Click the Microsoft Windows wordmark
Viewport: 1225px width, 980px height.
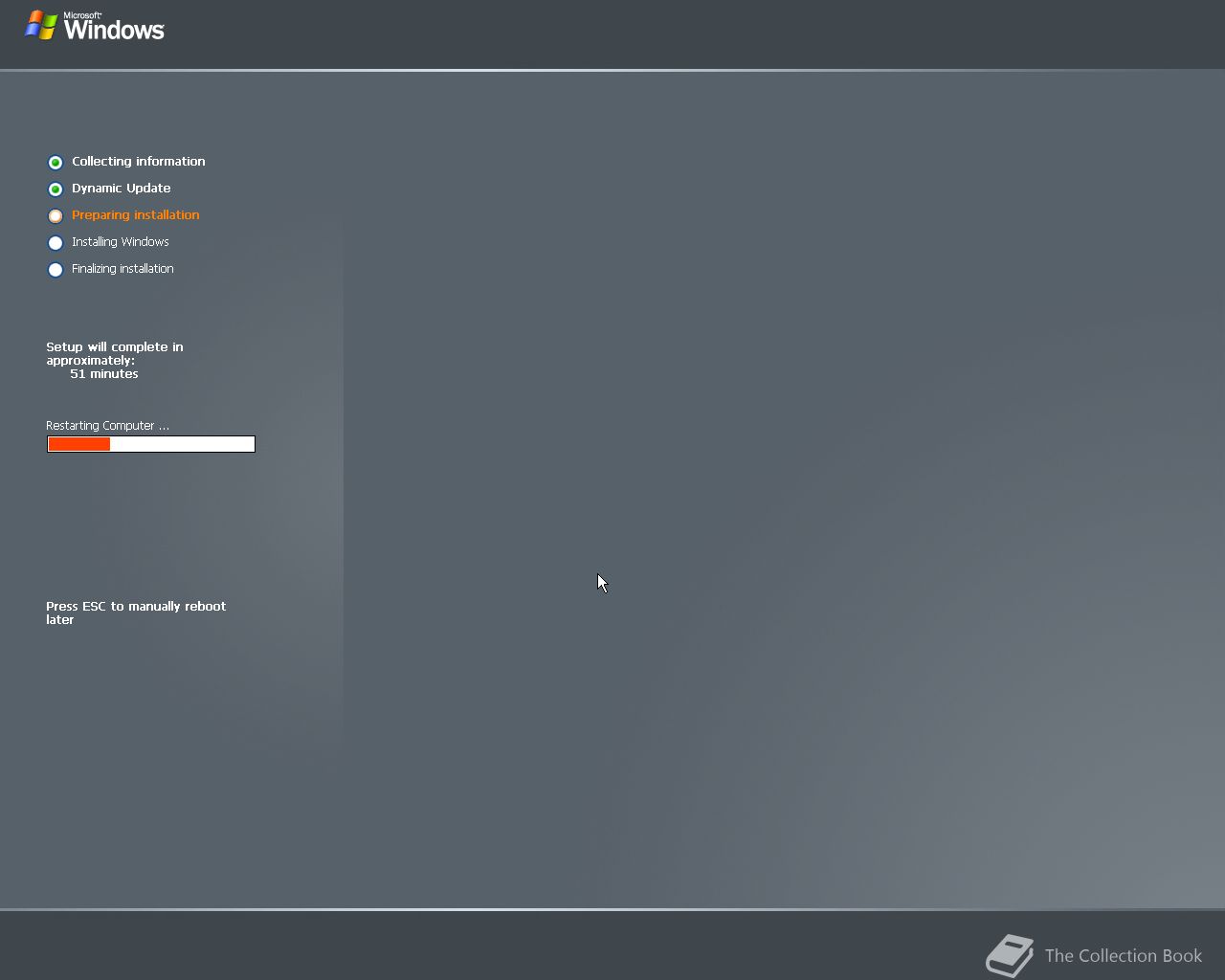click(x=114, y=27)
